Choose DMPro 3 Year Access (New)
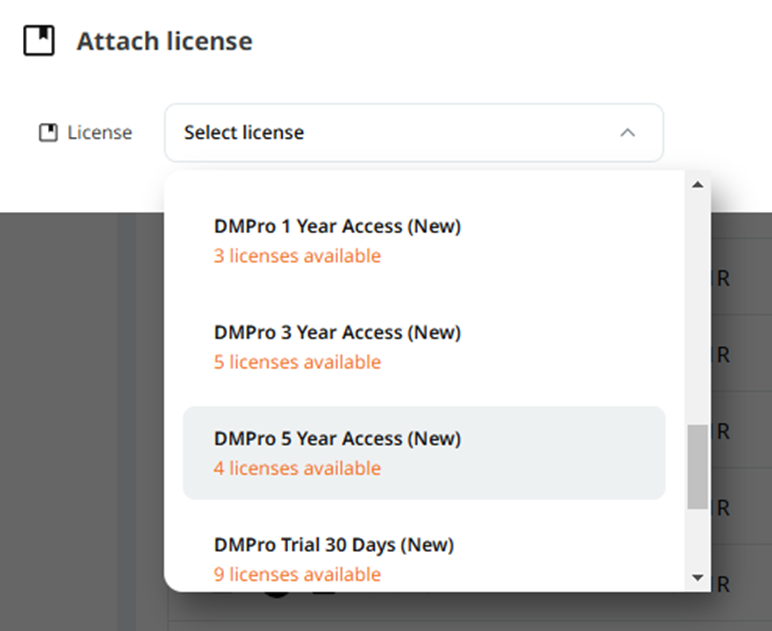Screen dimensions: 772x631 (x=424, y=347)
